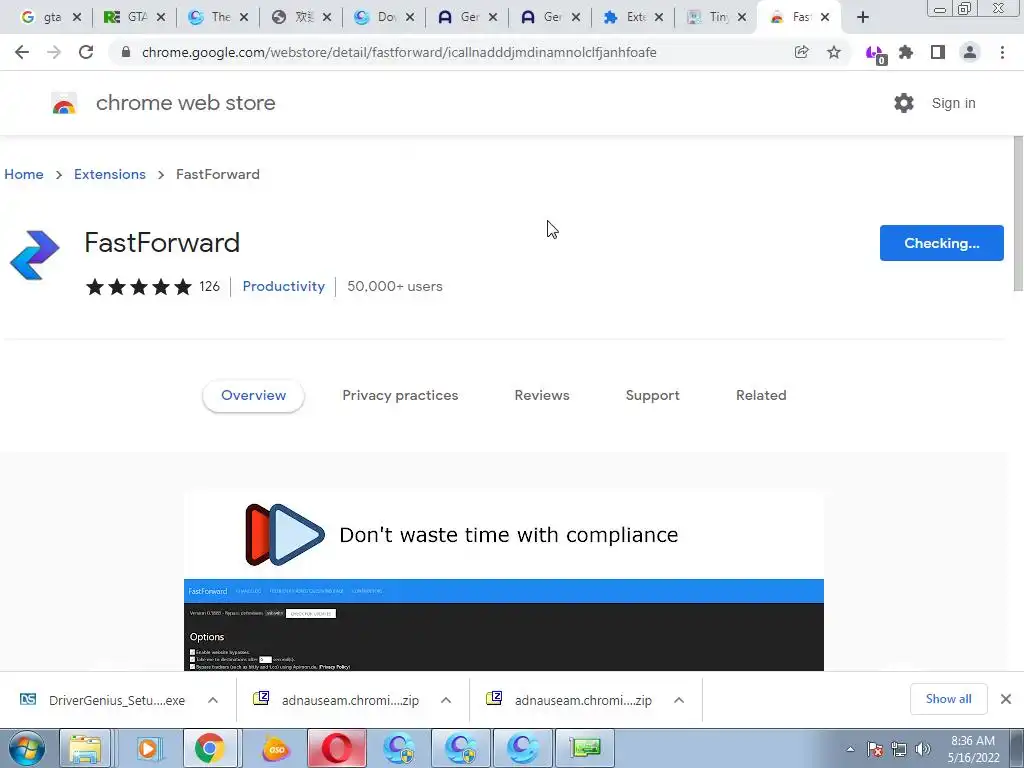The width and height of the screenshot is (1024, 768).
Task: Open the Windows Start menu
Action: pyautogui.click(x=27, y=748)
